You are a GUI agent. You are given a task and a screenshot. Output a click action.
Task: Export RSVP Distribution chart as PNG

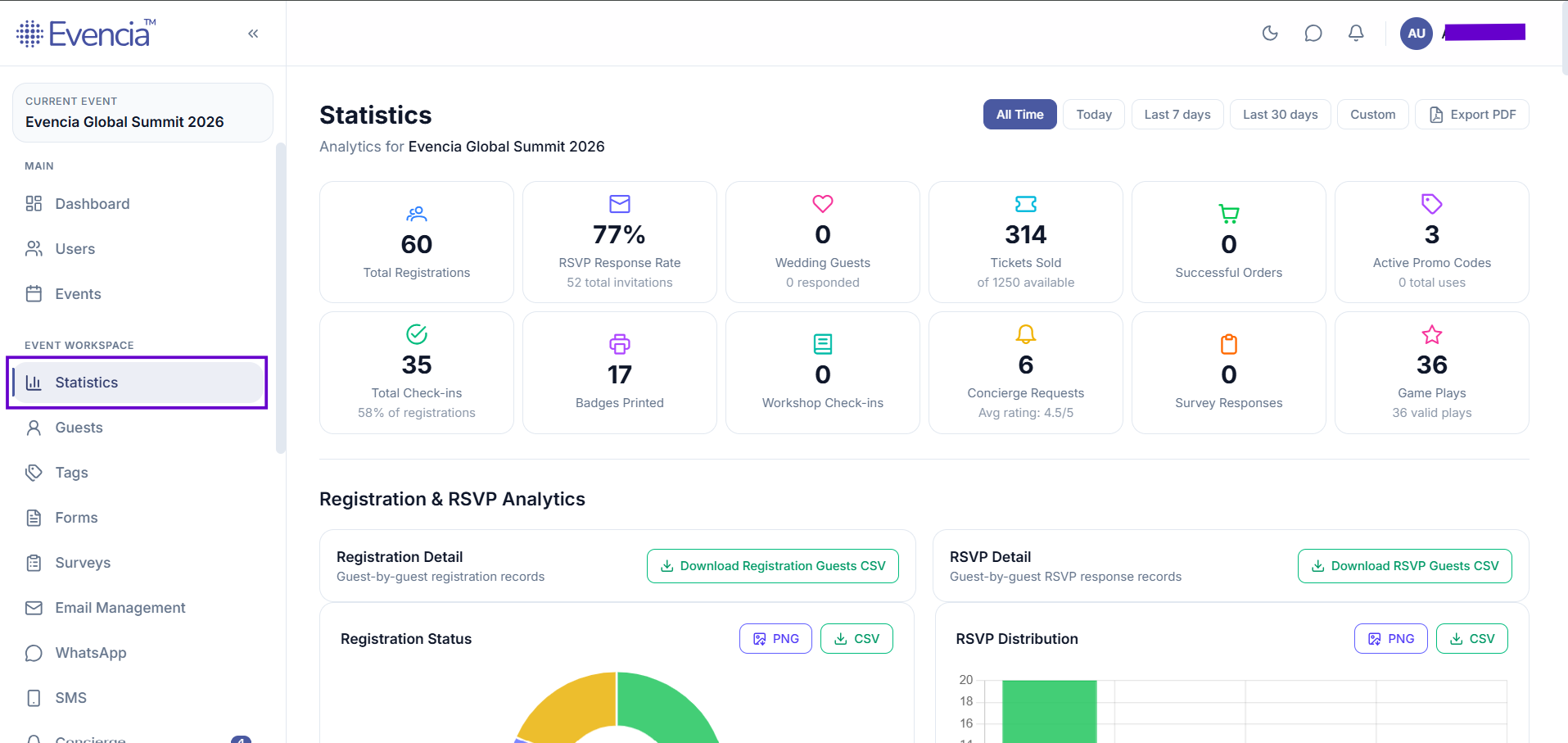point(1391,639)
